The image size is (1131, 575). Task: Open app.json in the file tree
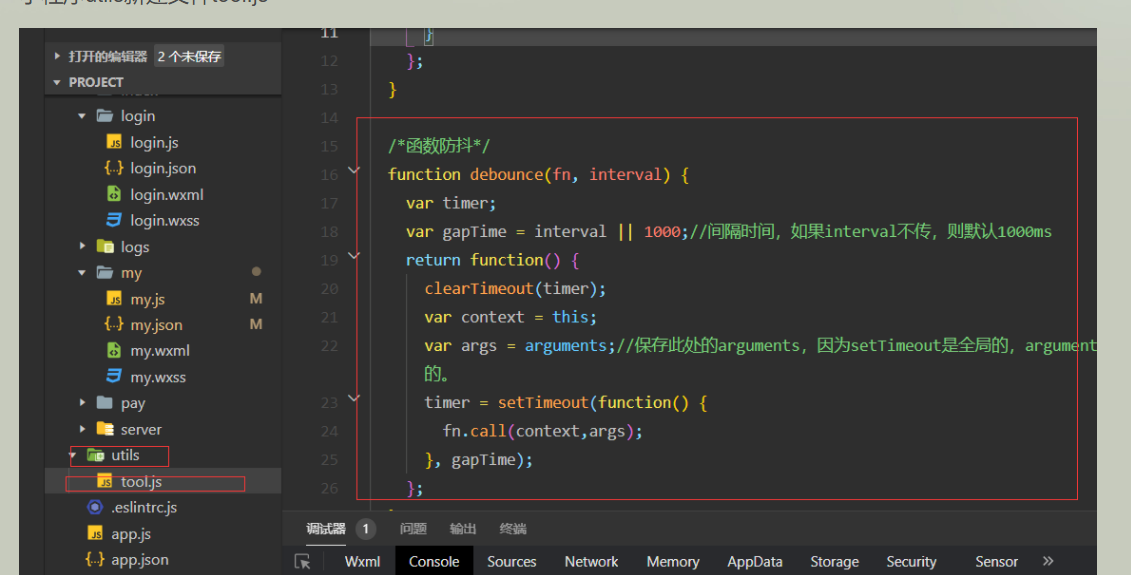coord(140,560)
